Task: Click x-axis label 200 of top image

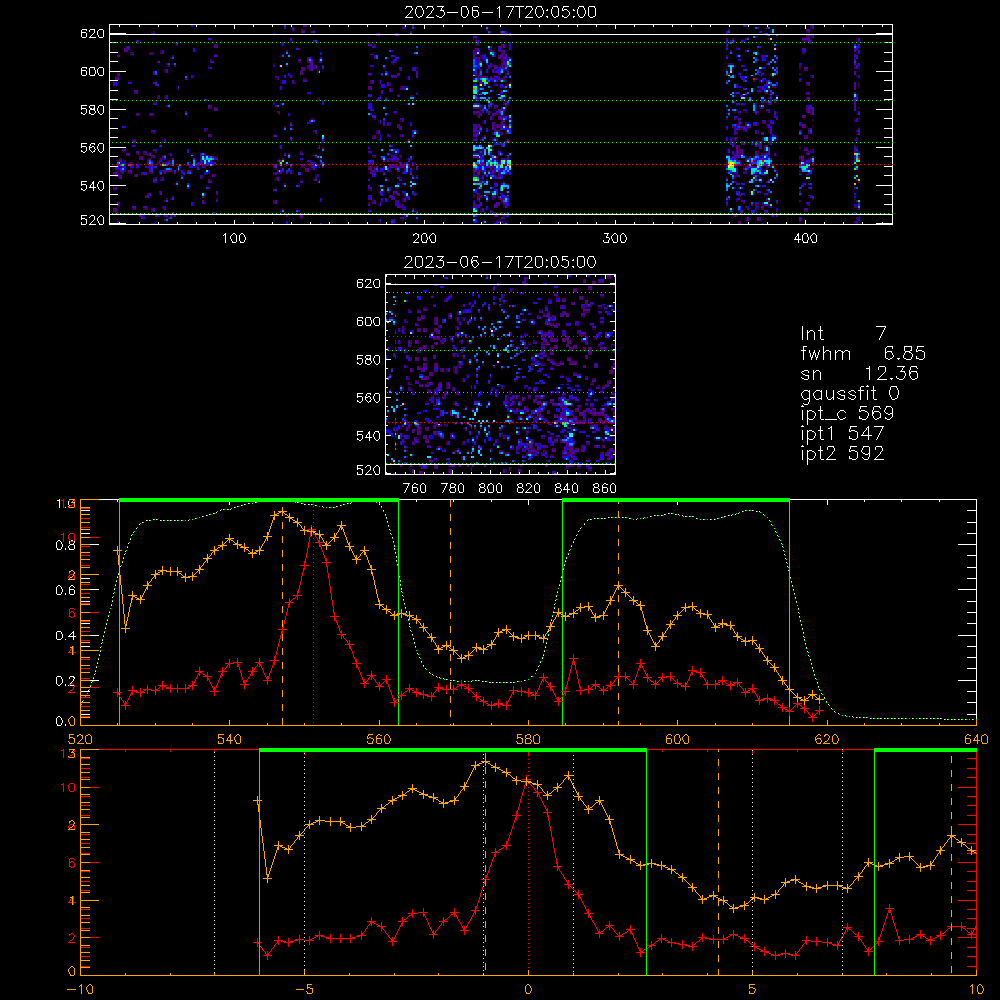Action: tap(425, 239)
